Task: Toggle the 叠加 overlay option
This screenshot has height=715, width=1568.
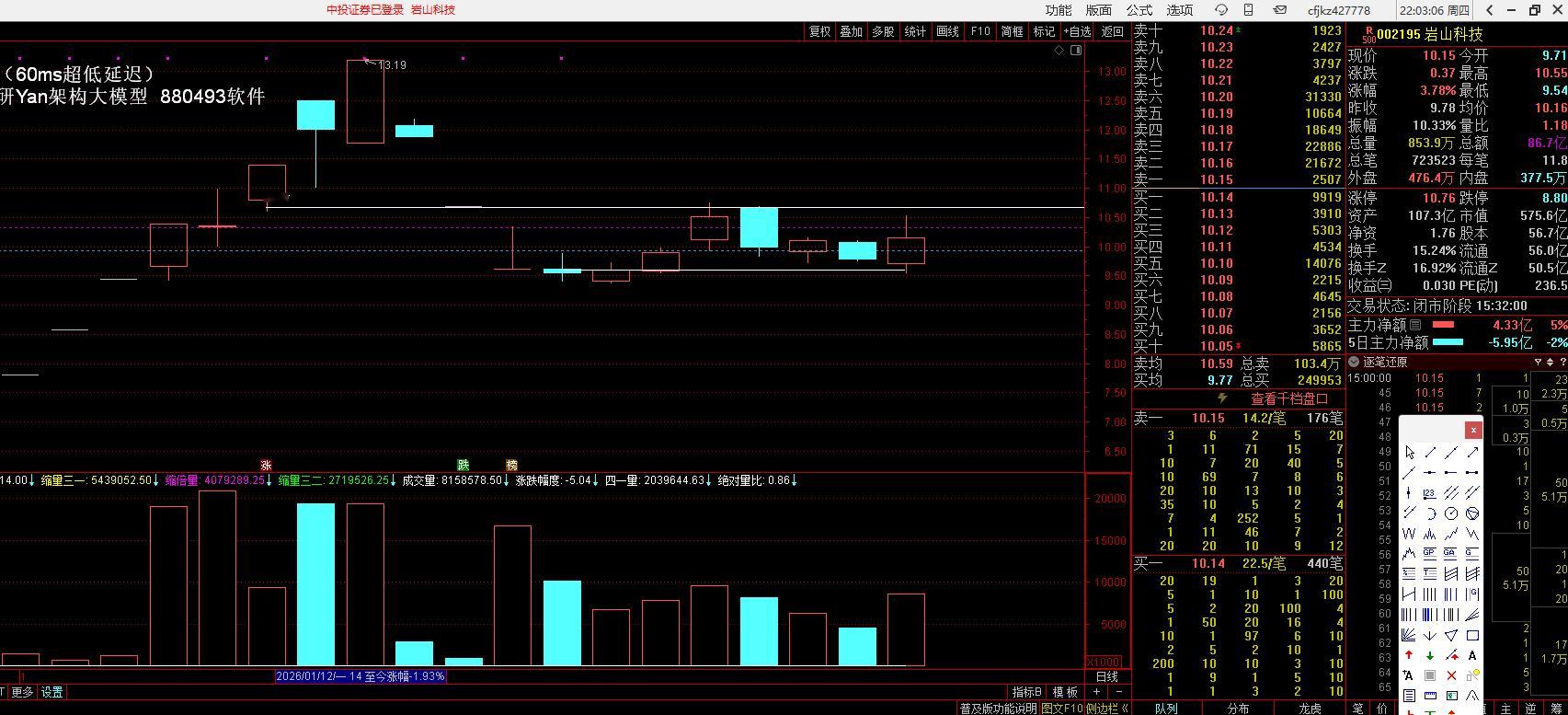Action: tap(851, 31)
